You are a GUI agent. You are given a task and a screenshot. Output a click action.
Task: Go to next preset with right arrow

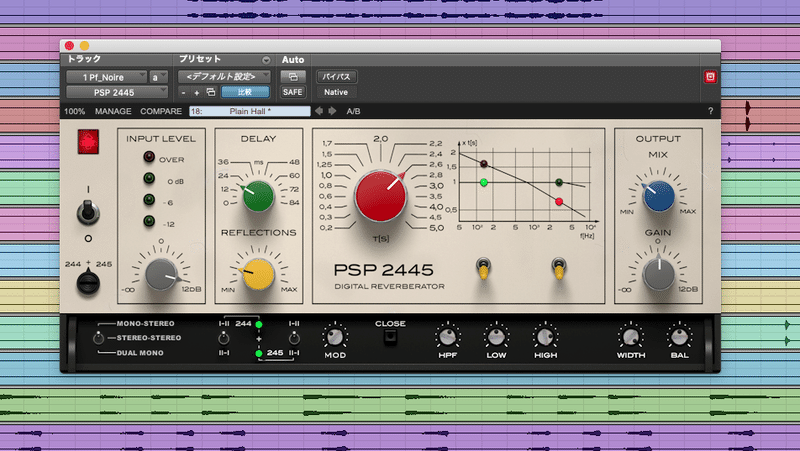click(332, 111)
